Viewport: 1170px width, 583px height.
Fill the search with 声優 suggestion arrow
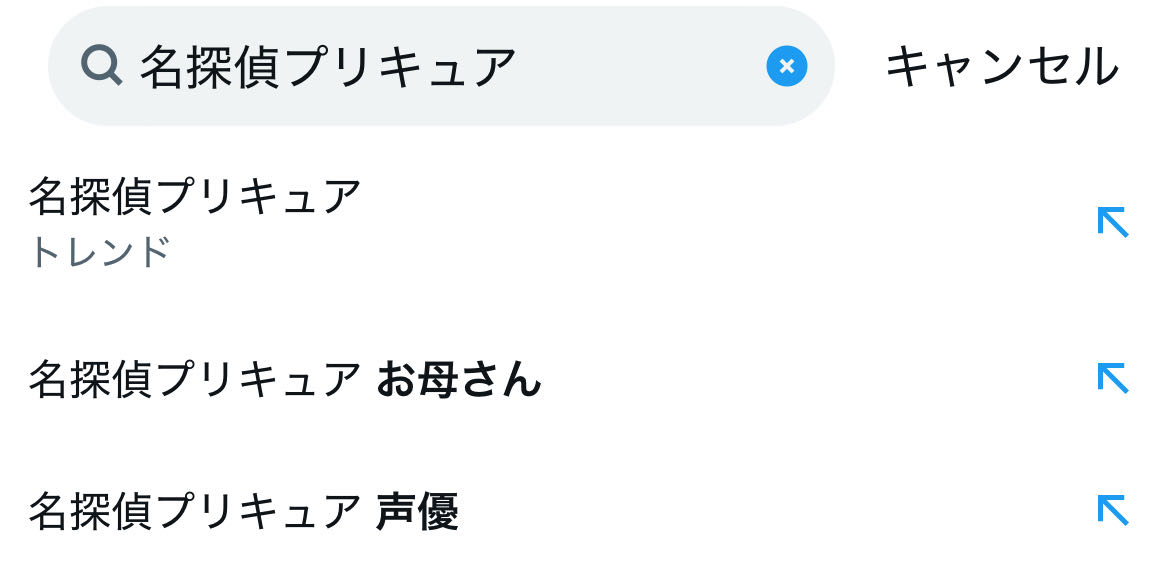1112,510
